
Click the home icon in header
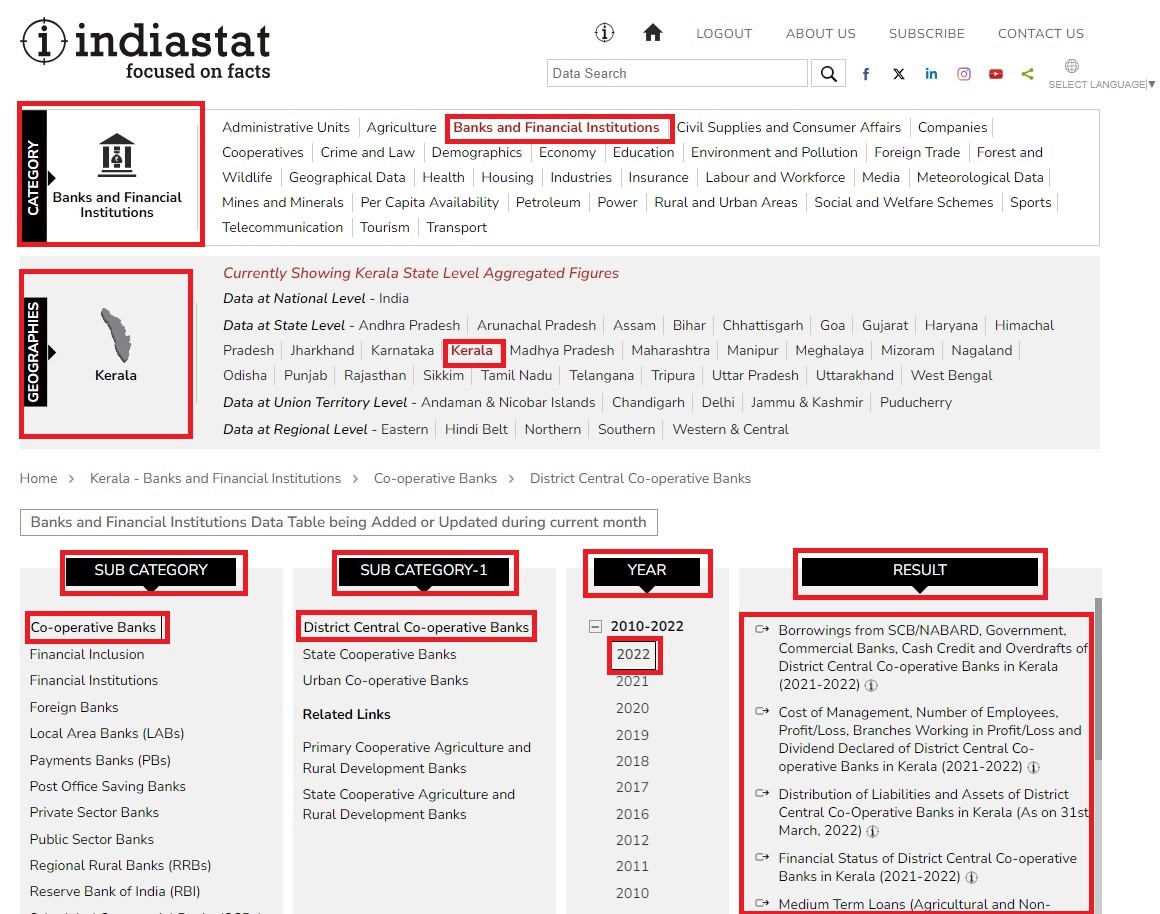tap(653, 33)
